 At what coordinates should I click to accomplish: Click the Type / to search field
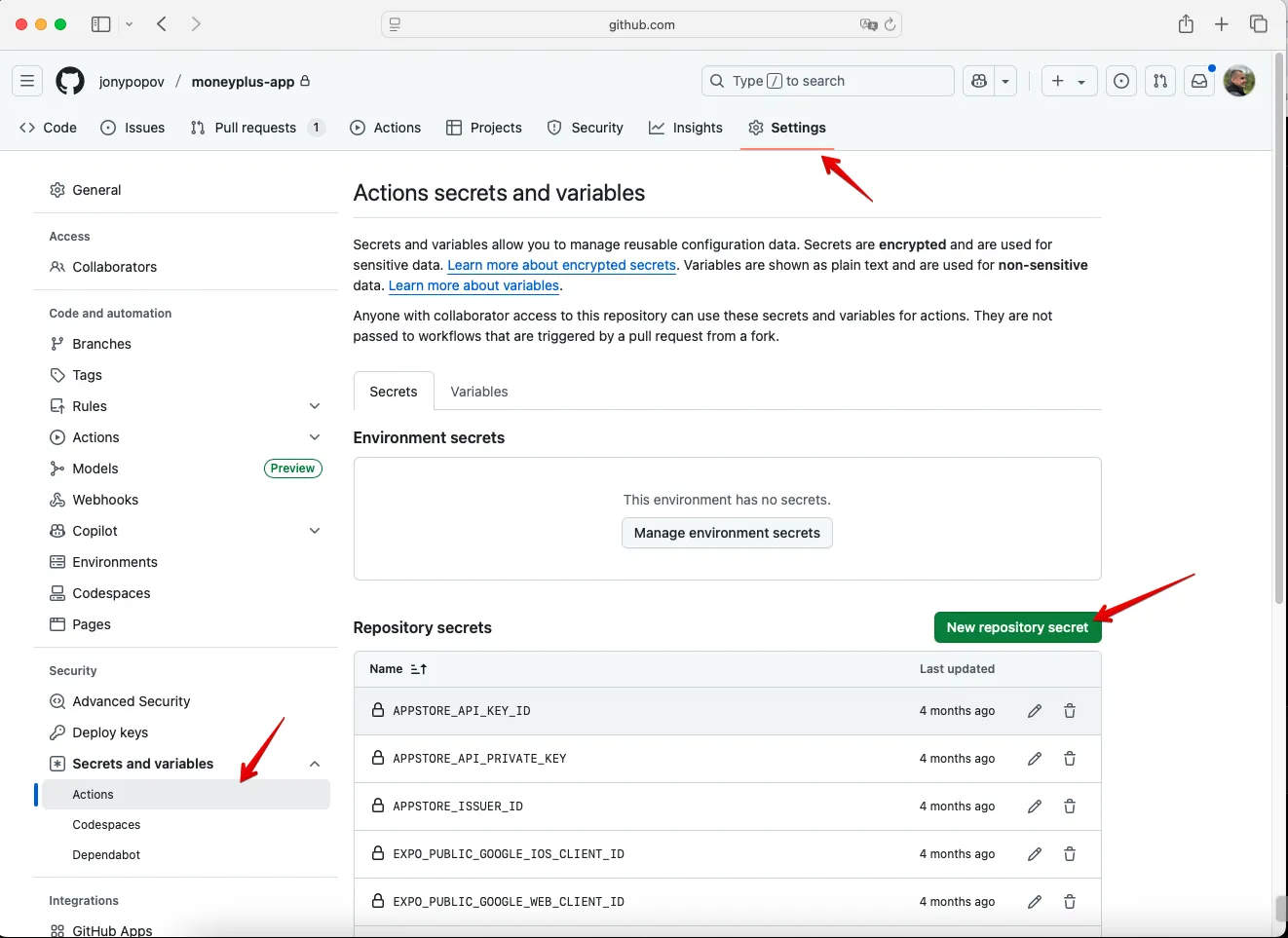click(x=827, y=81)
